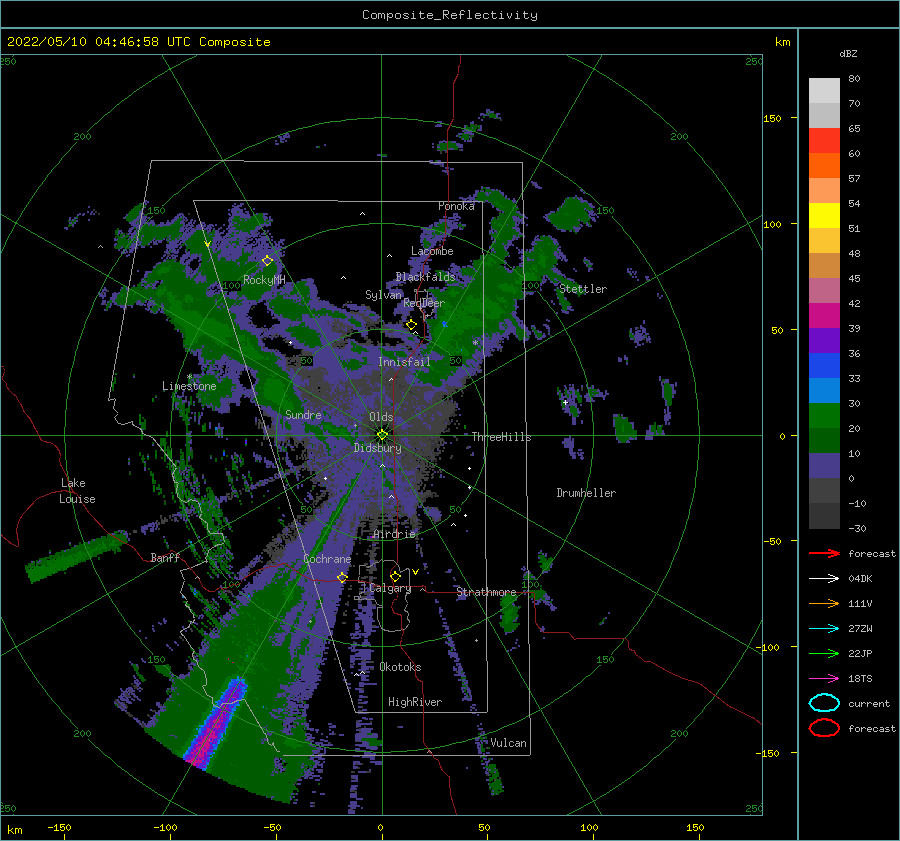
Task: Click the magenta 18TS arrow icon
Action: (824, 679)
